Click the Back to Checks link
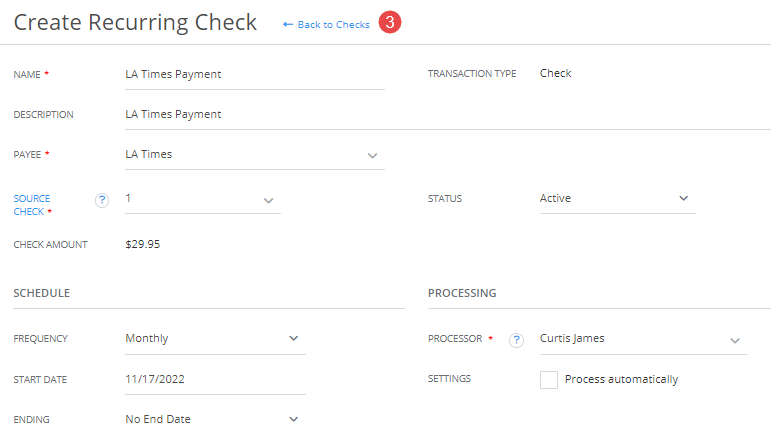Viewport: 771px width, 431px height. (333, 25)
